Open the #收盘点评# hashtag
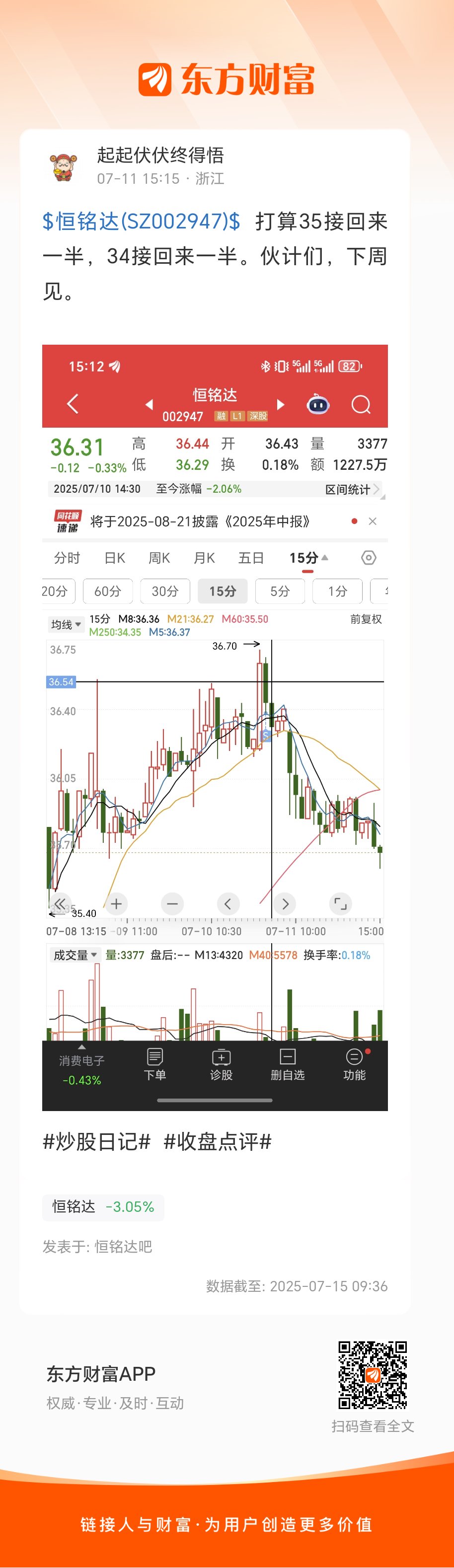Screen dimensions: 454x1568 tap(217, 1141)
